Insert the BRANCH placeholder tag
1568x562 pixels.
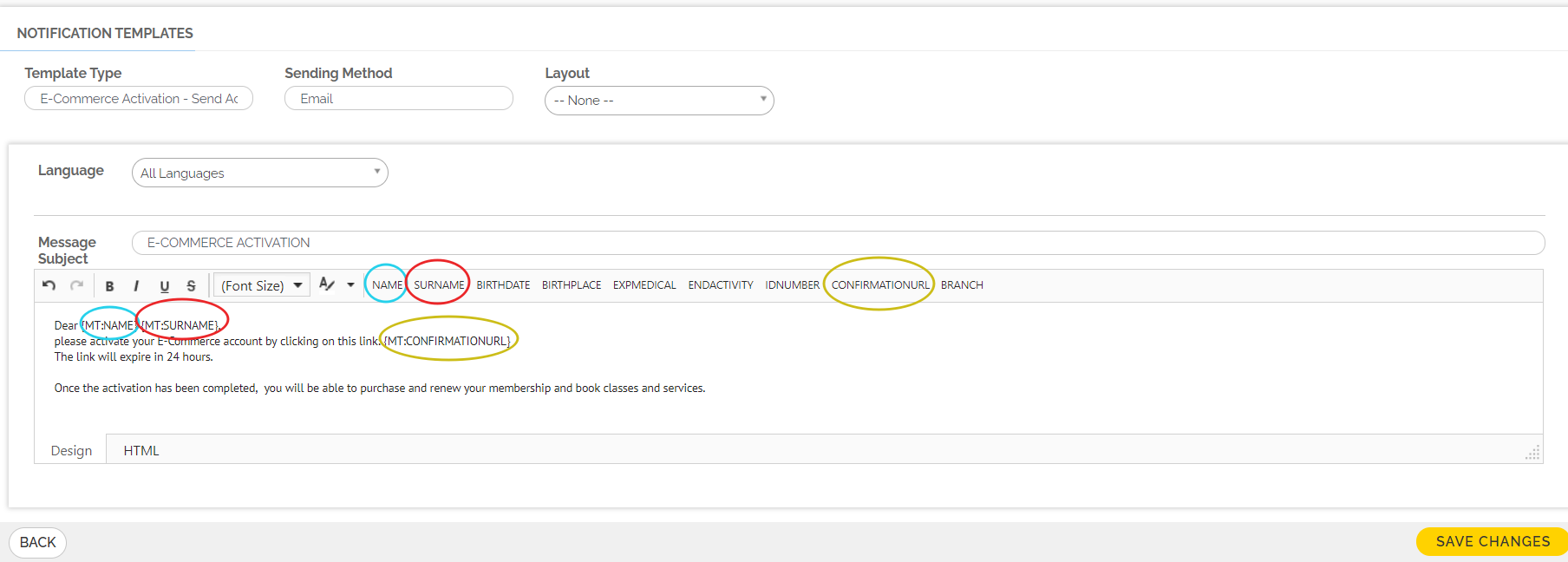pos(962,284)
